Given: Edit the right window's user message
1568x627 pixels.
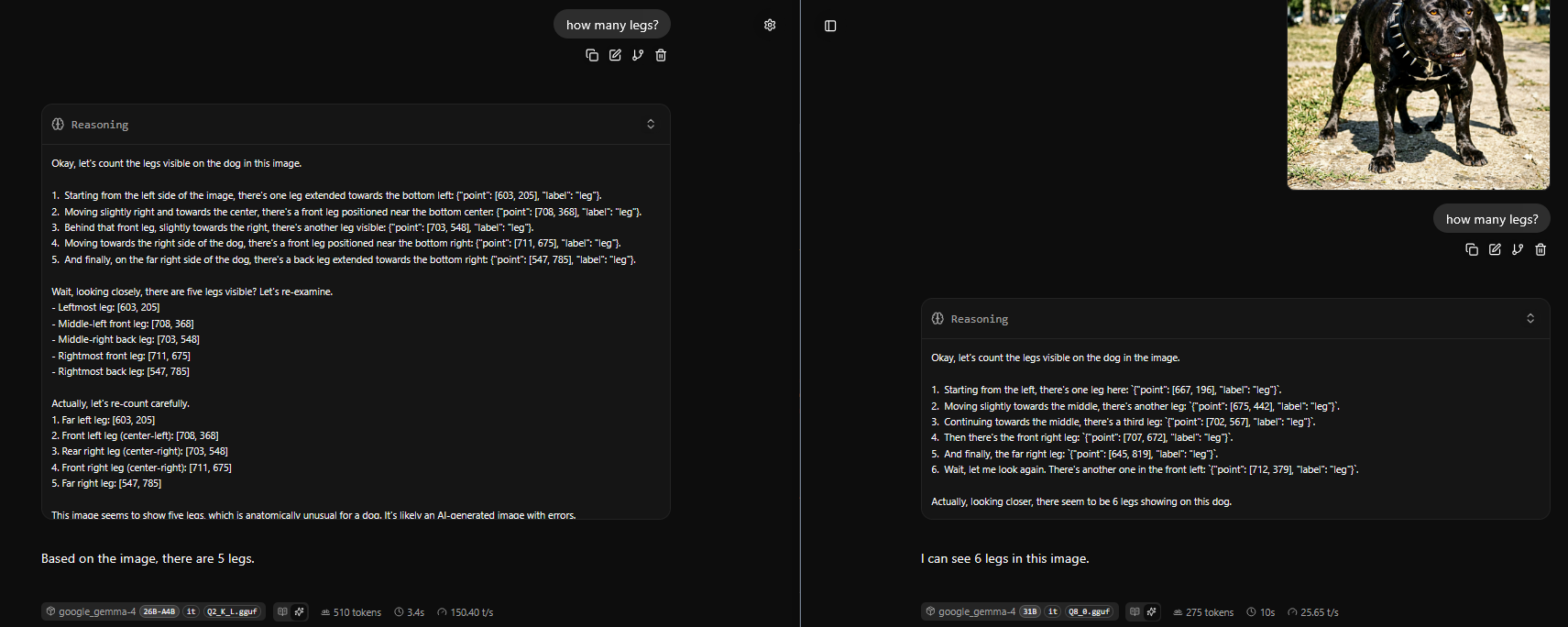Looking at the screenshot, I should (x=1495, y=249).
